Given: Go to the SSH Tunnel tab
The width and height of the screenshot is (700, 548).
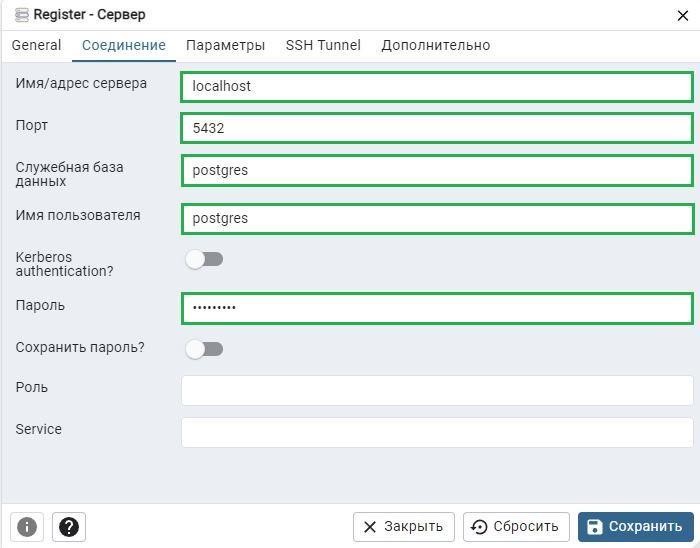Looking at the screenshot, I should tap(323, 45).
